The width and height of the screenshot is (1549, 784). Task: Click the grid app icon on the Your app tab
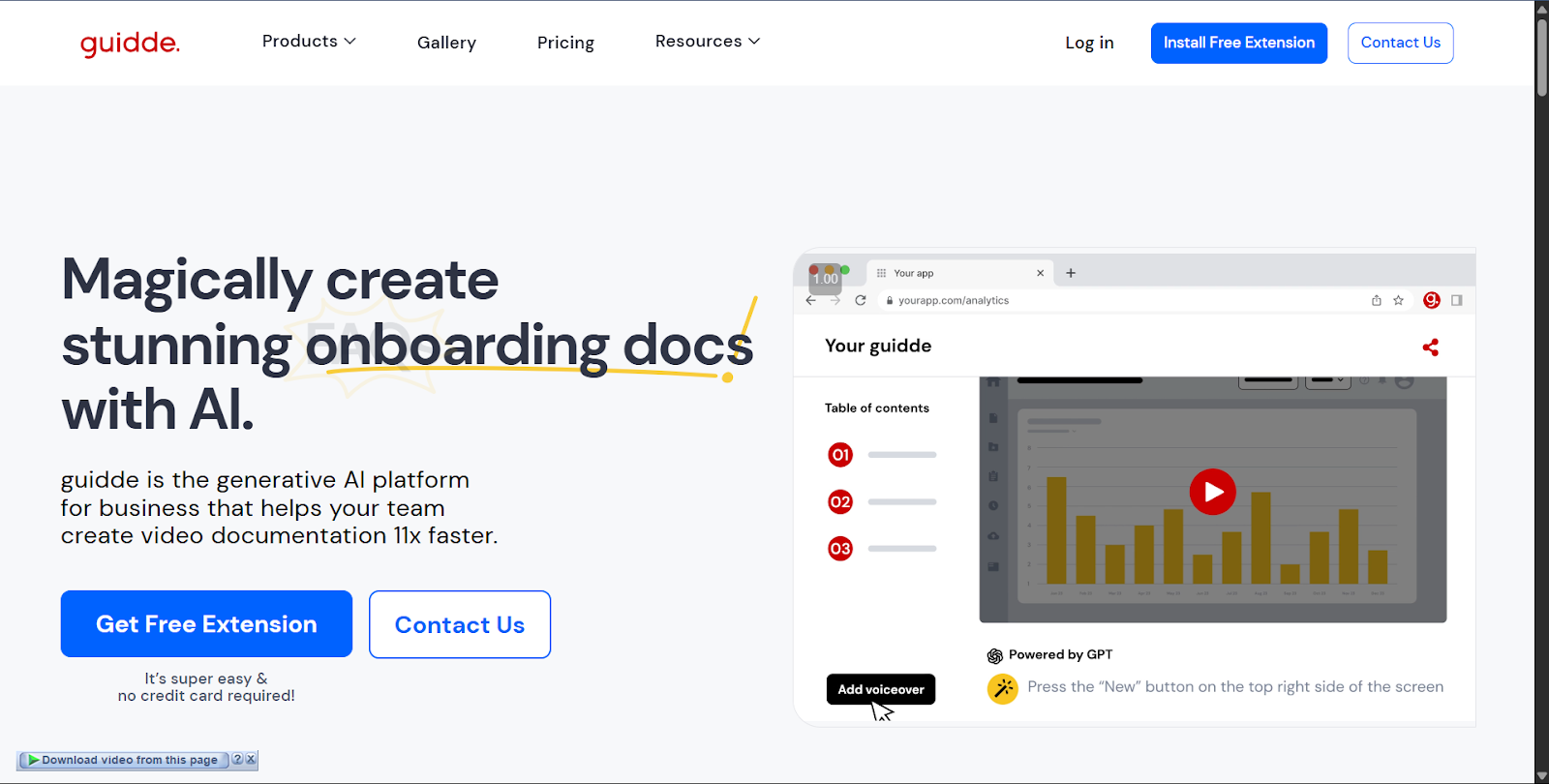click(881, 273)
